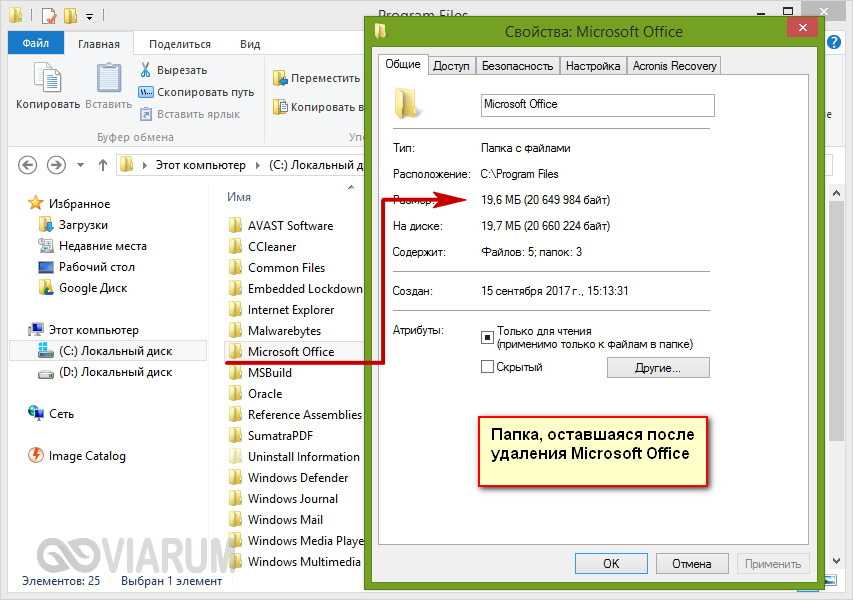Toggle Read-only (Только для чтения) checkbox
853x600 pixels.
[487, 337]
